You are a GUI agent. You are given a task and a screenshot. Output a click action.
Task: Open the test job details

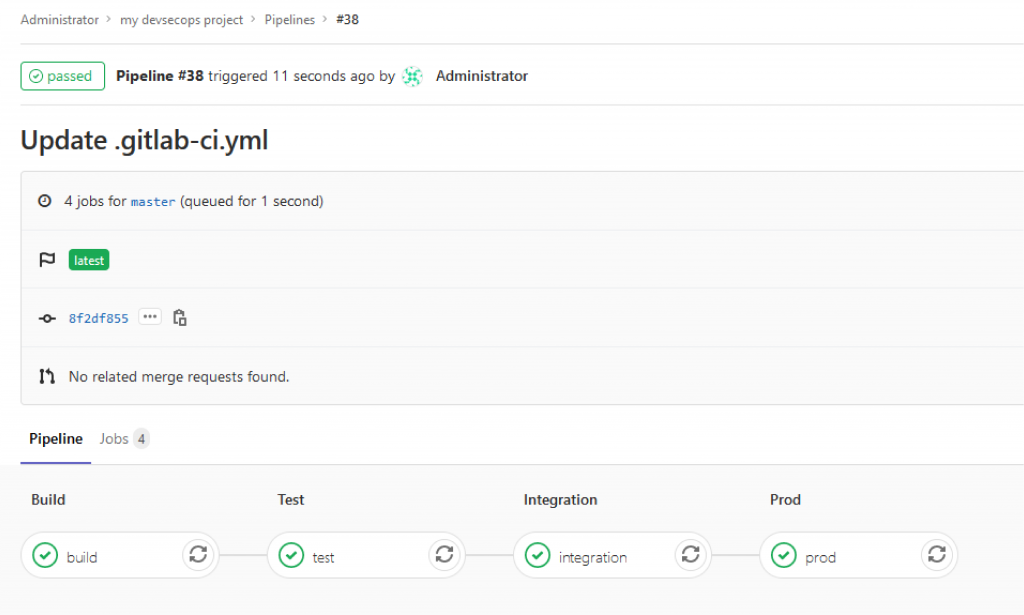(x=323, y=557)
